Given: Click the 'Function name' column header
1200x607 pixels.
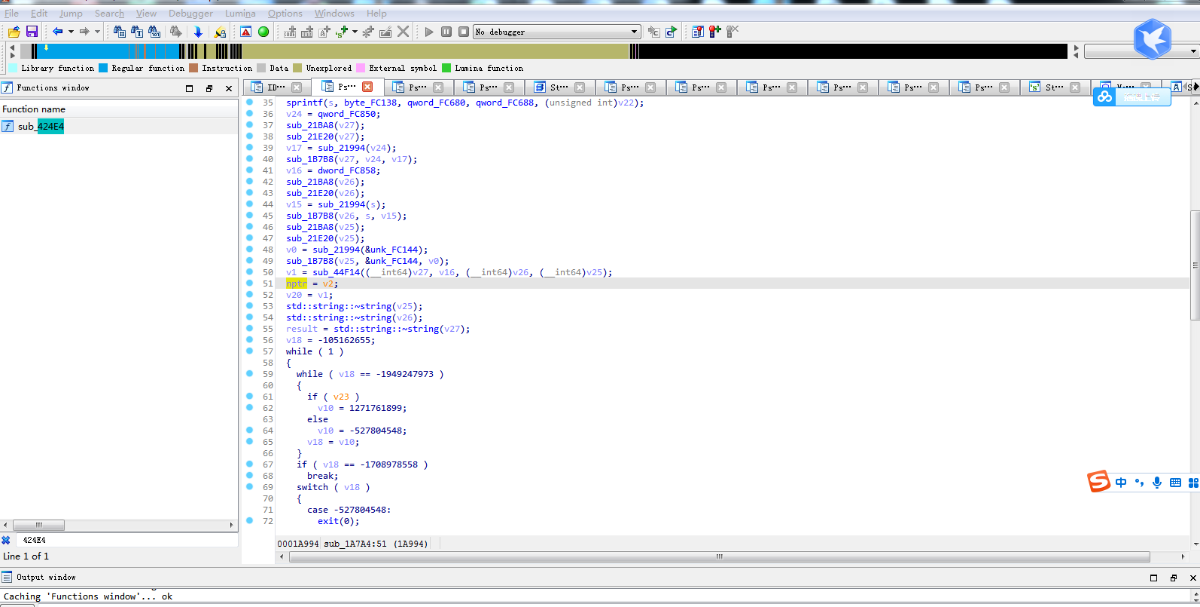Looking at the screenshot, I should click(x=120, y=109).
